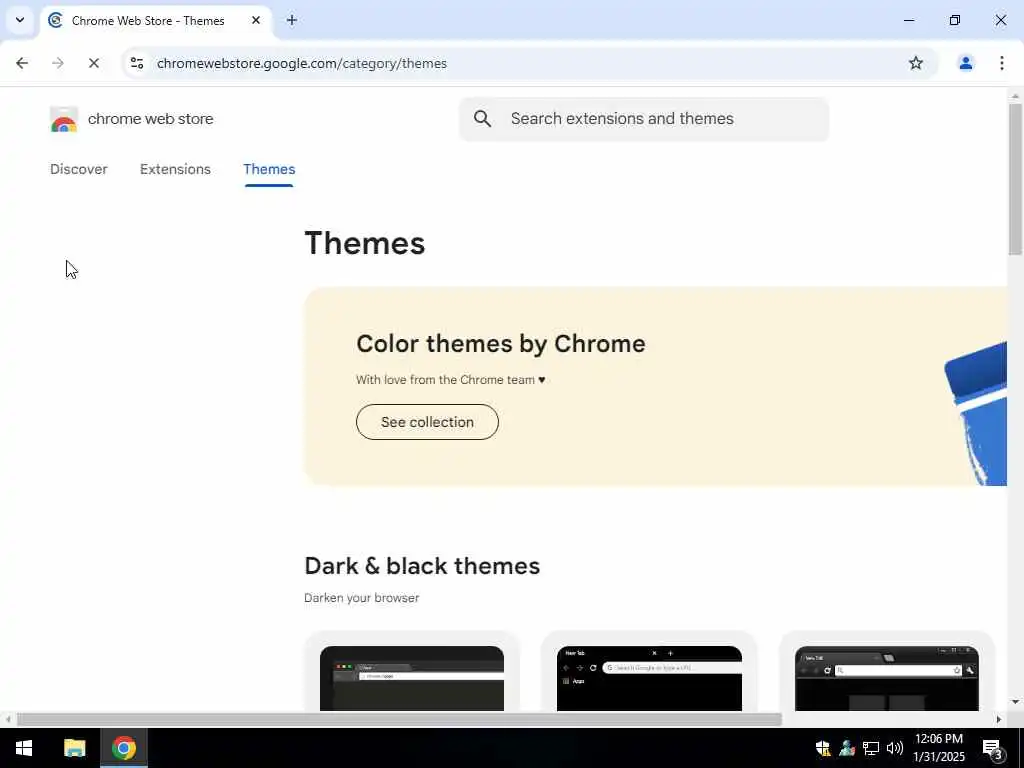The image size is (1024, 768).
Task: Click the Chrome Web Store - Themes tab title
Action: 148,21
